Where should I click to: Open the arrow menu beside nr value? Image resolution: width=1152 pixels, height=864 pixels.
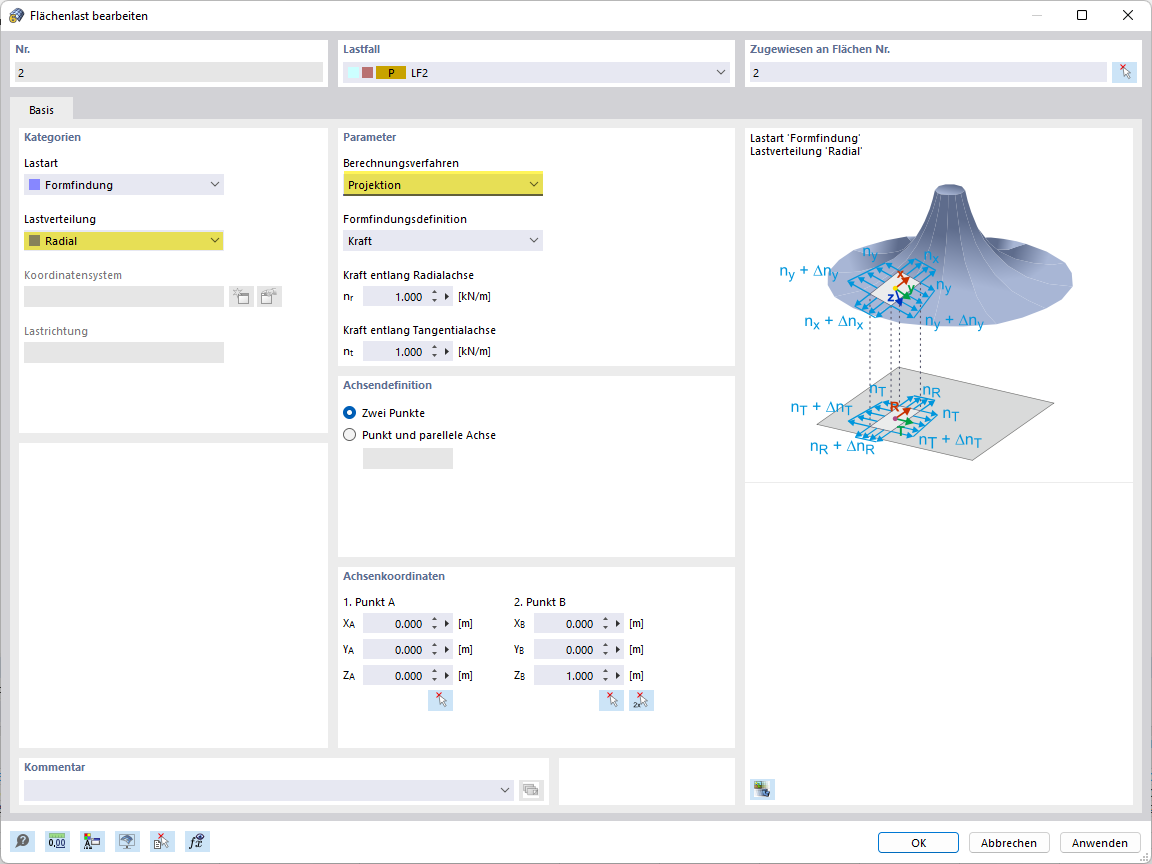(x=448, y=297)
